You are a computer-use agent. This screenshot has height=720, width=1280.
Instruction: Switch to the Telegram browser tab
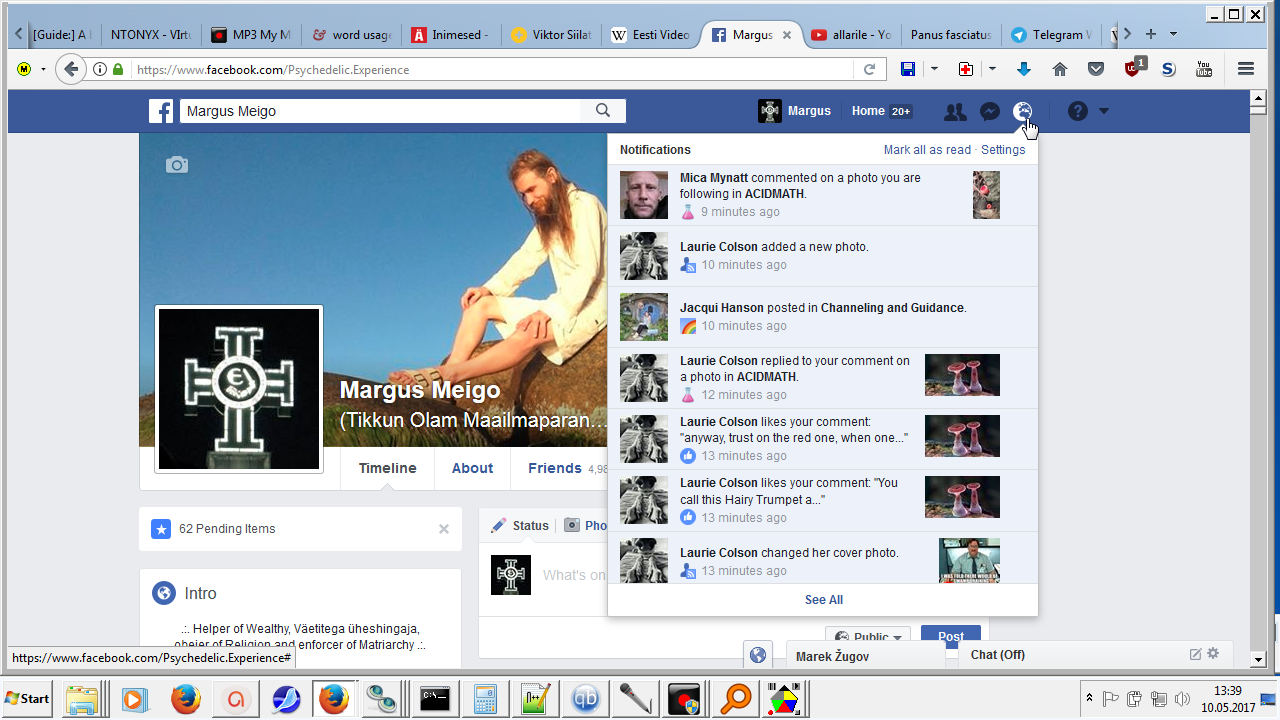point(1052,34)
